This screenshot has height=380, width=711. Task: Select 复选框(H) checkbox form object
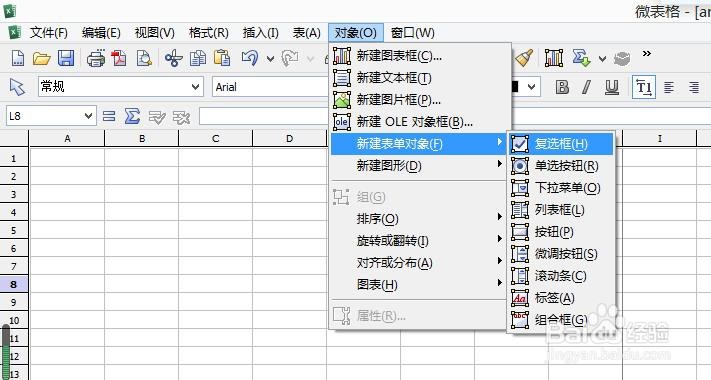point(561,144)
